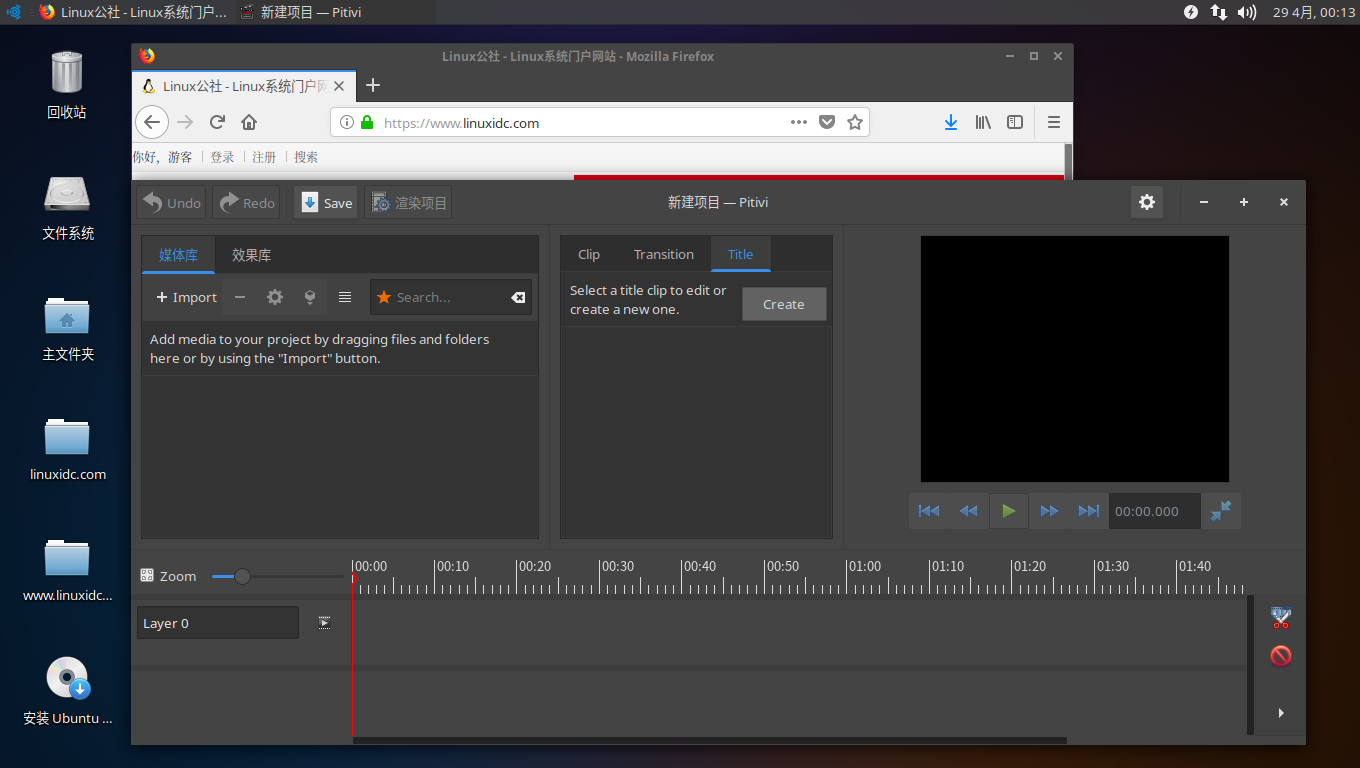Expand the timeline toolbar overflow arrow
This screenshot has width=1360, height=768.
tap(1281, 713)
